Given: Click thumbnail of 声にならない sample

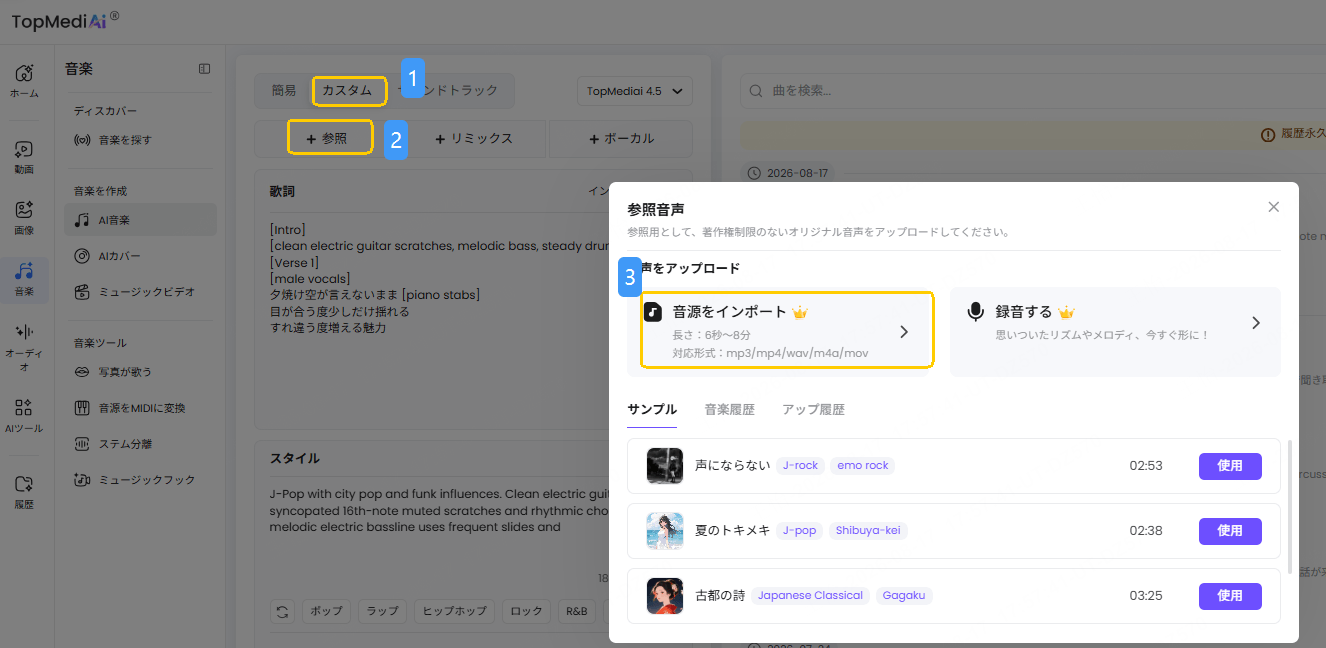Looking at the screenshot, I should 665,466.
